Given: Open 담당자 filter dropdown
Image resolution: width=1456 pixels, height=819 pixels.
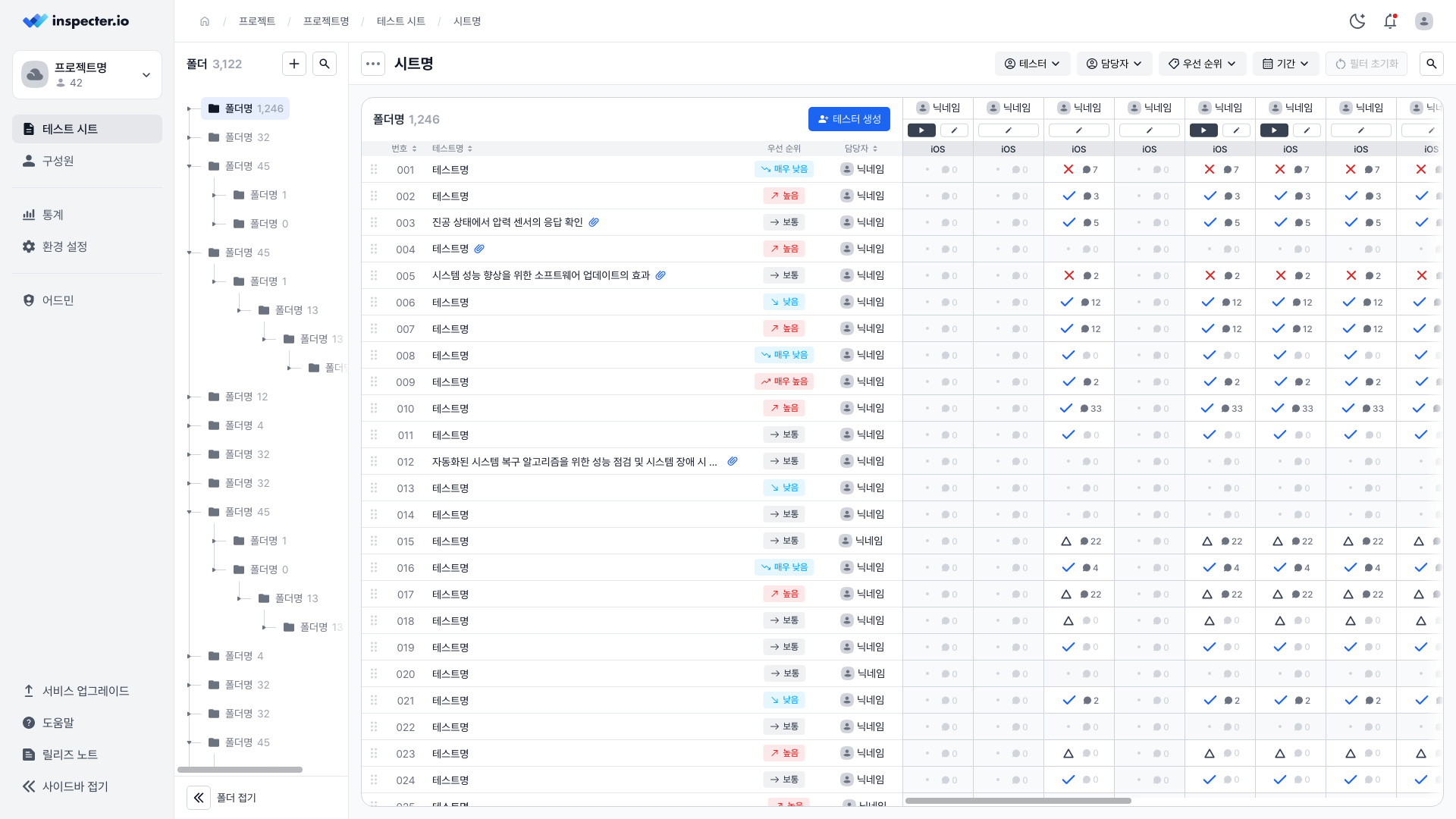Looking at the screenshot, I should [x=1114, y=64].
